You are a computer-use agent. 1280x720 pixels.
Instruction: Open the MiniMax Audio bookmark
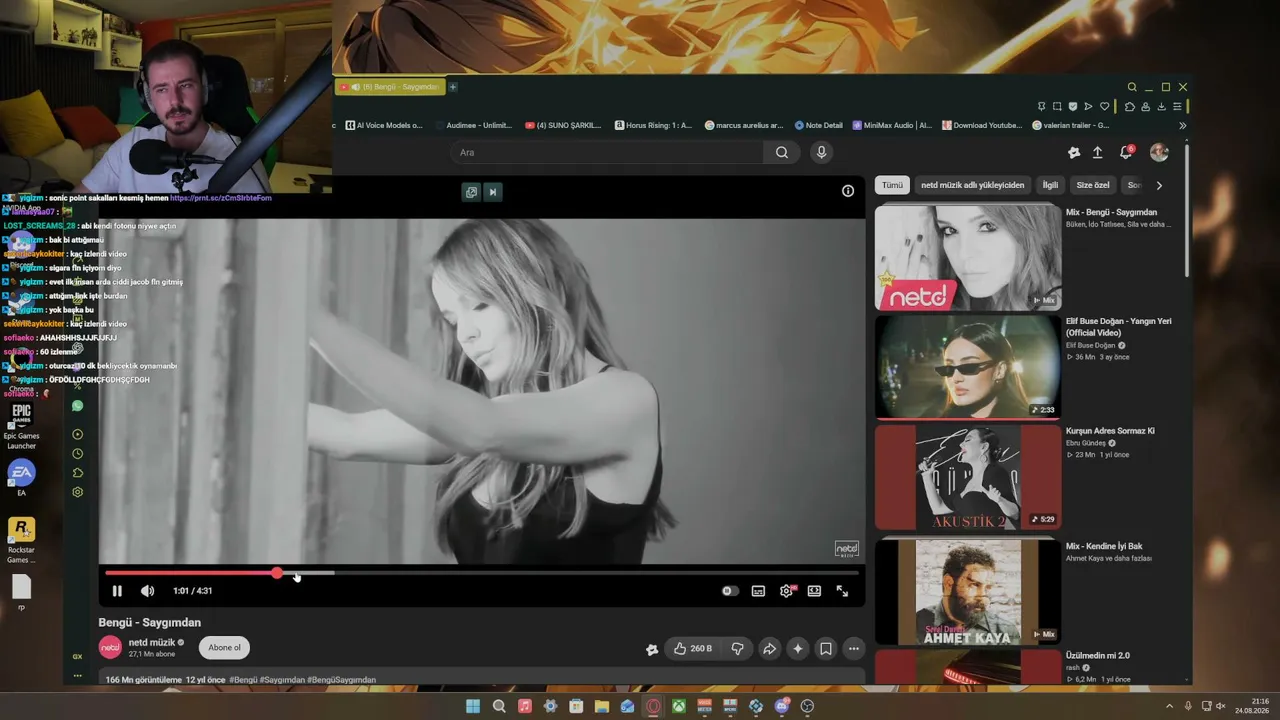coord(892,125)
